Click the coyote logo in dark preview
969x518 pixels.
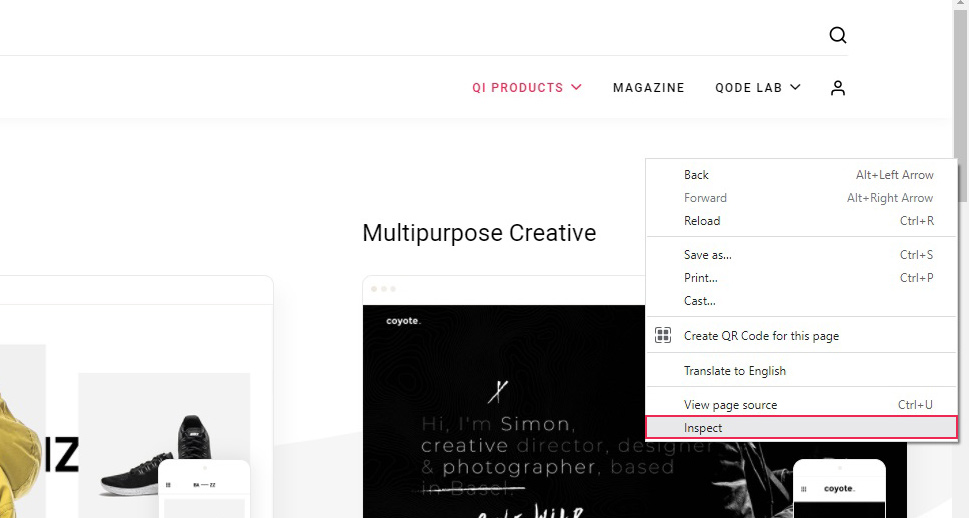(403, 321)
